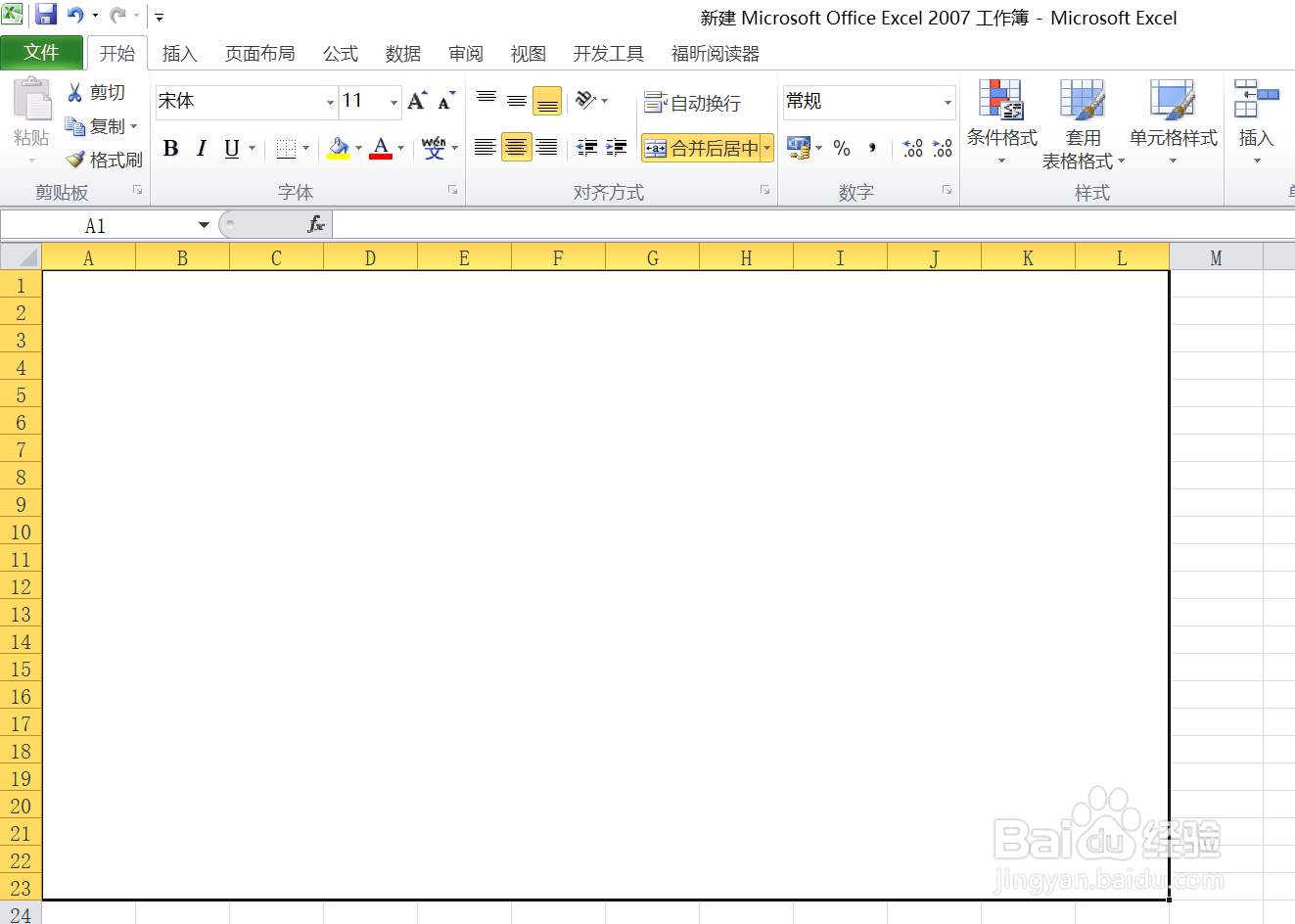Open the font size dropdown
Image resolution: width=1295 pixels, height=924 pixels.
(394, 102)
